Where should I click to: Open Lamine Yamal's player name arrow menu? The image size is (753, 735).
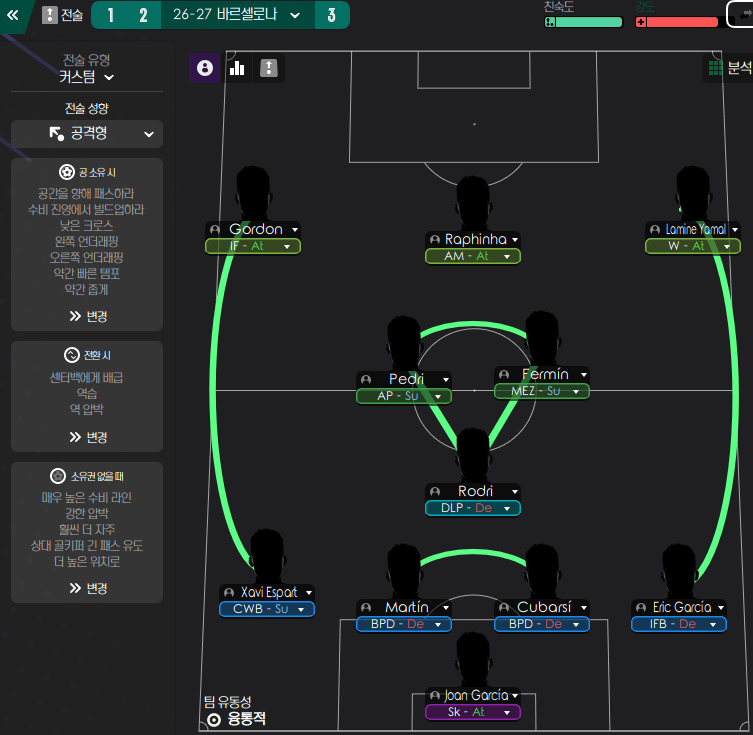point(735,229)
